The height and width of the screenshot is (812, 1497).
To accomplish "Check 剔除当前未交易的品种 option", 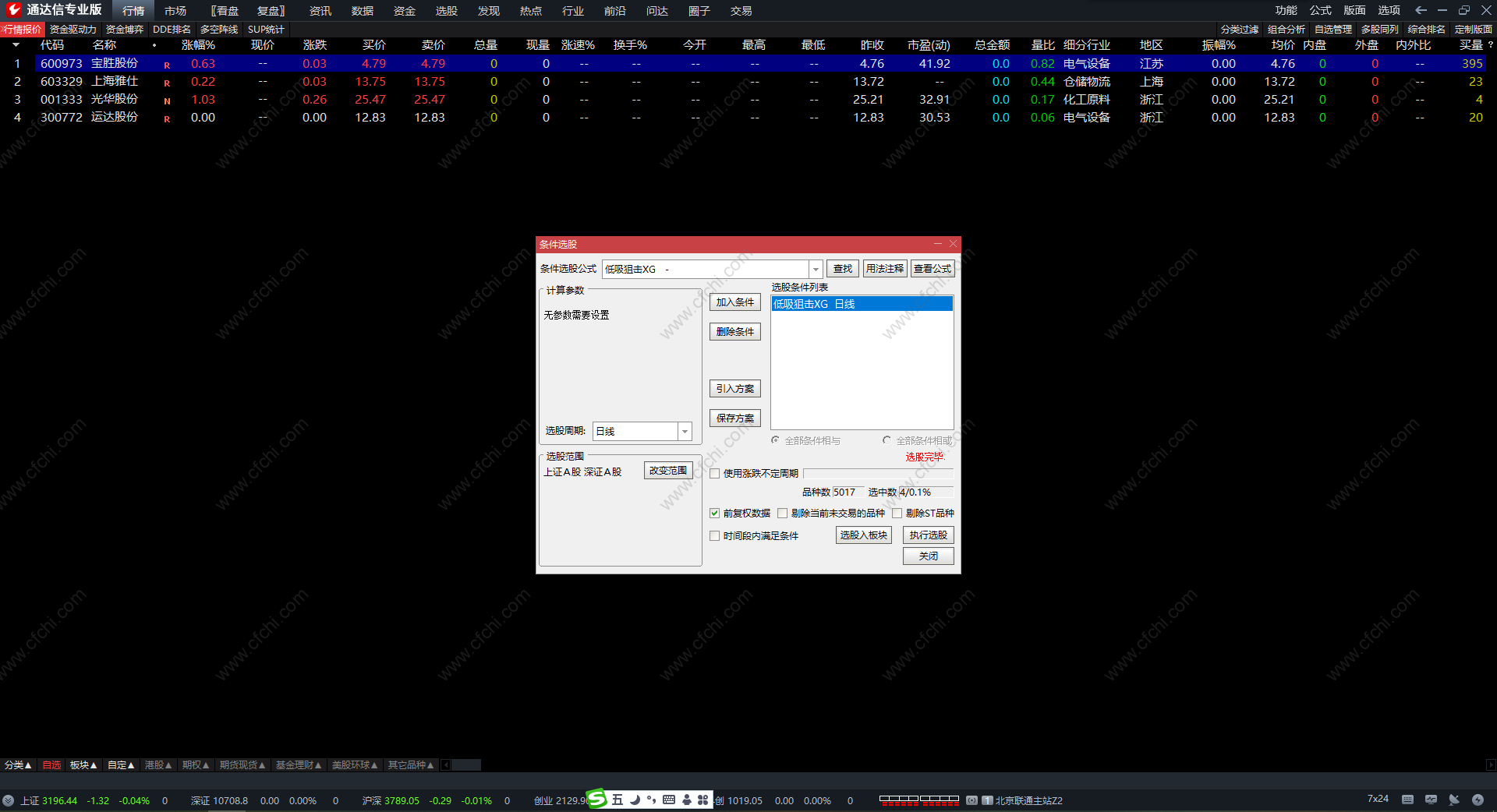I will pyautogui.click(x=783, y=513).
